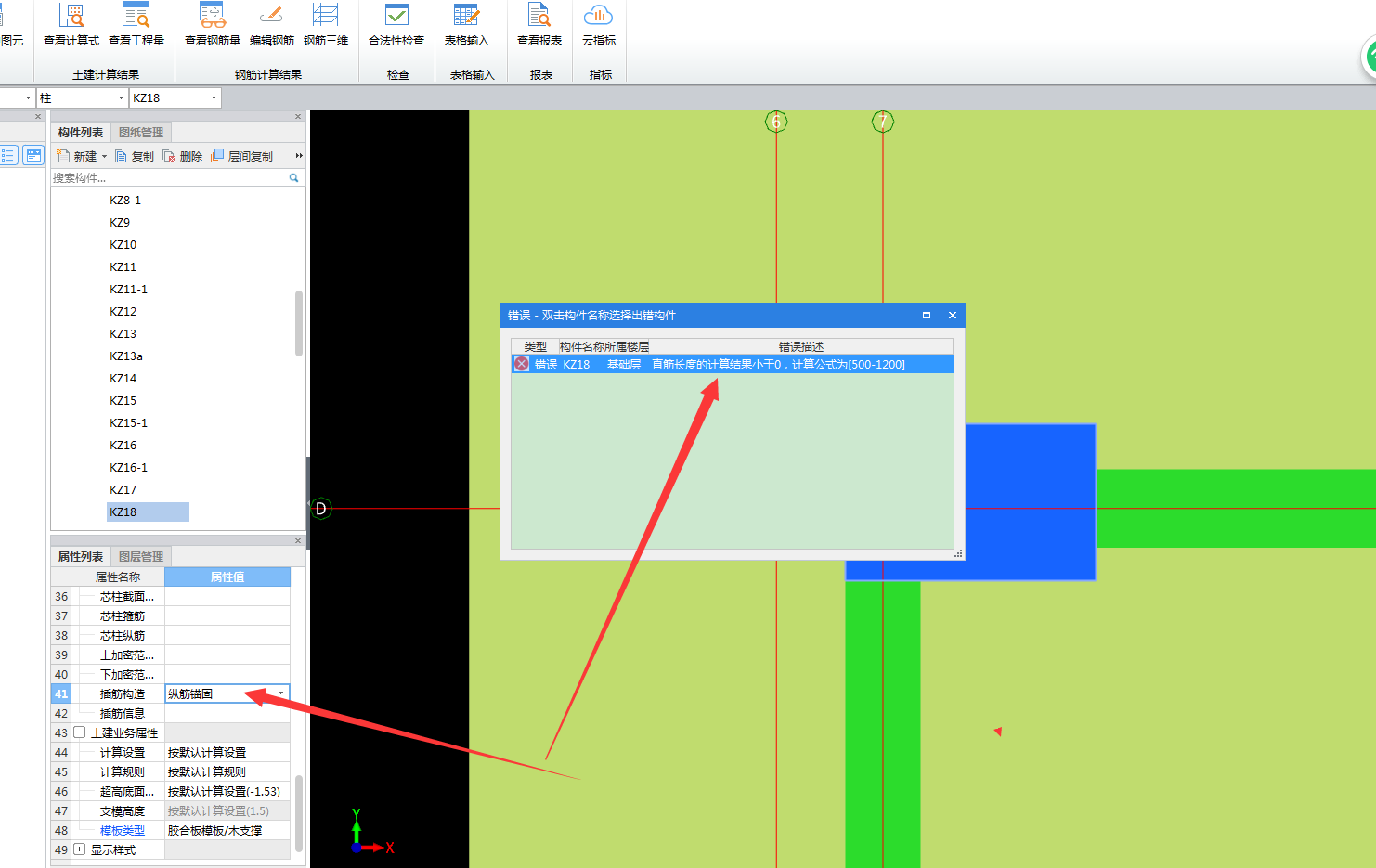Click 新建 component button

tap(77, 156)
